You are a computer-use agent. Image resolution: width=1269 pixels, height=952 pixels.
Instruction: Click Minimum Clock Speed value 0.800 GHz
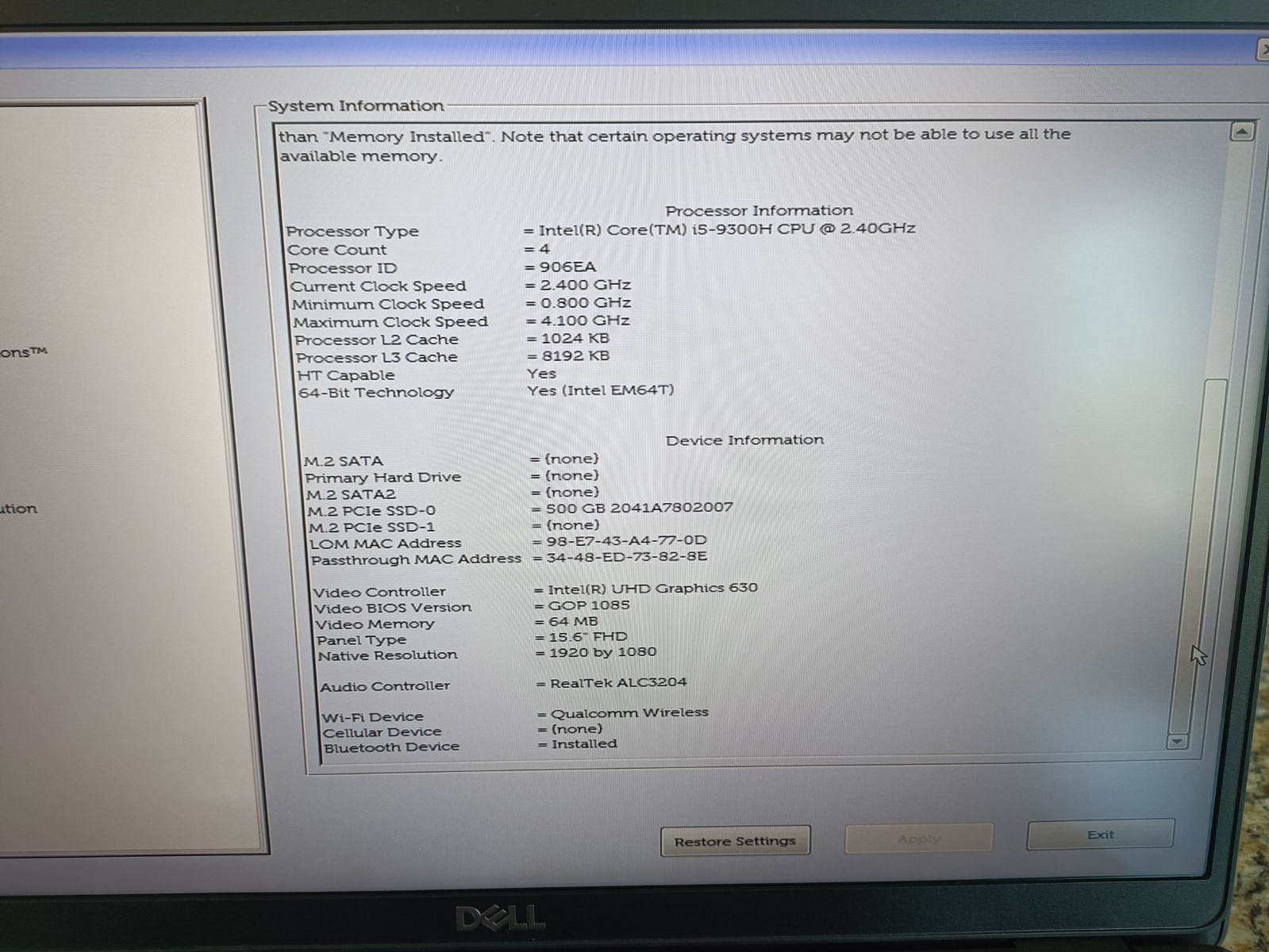[x=586, y=303]
